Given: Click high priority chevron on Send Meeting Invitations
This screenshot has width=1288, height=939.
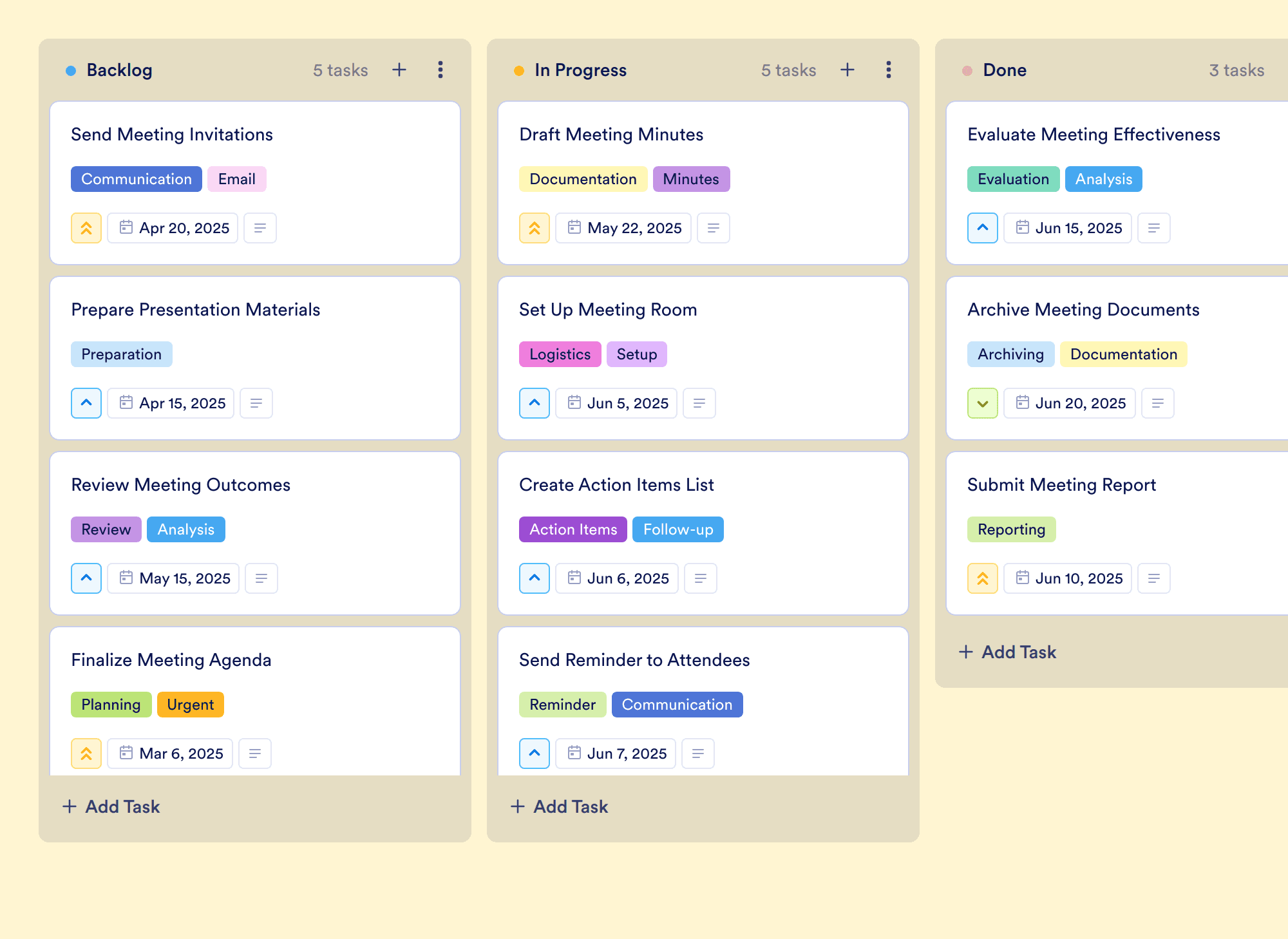Looking at the screenshot, I should 86,228.
